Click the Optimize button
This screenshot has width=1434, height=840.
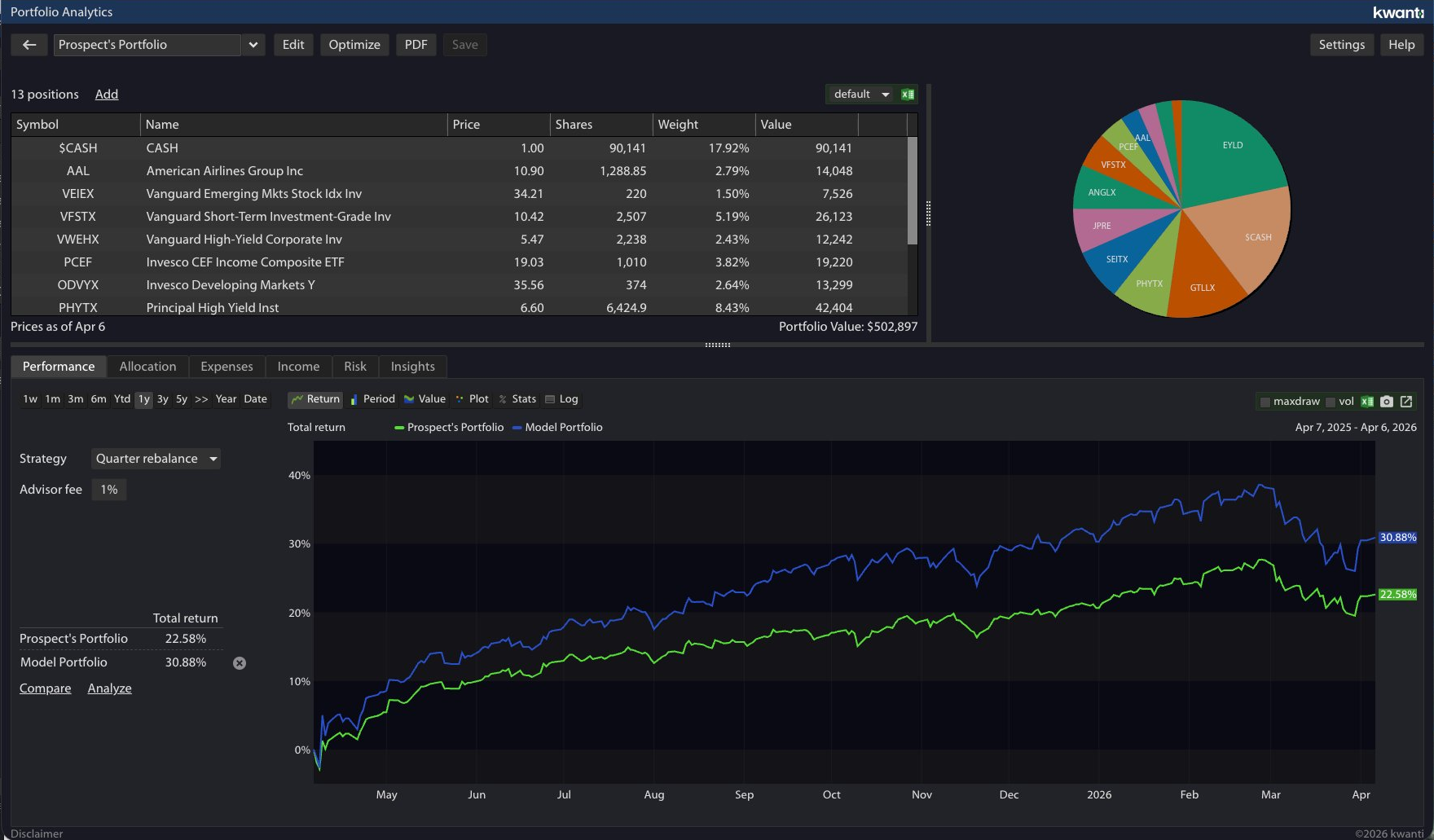pyautogui.click(x=354, y=45)
